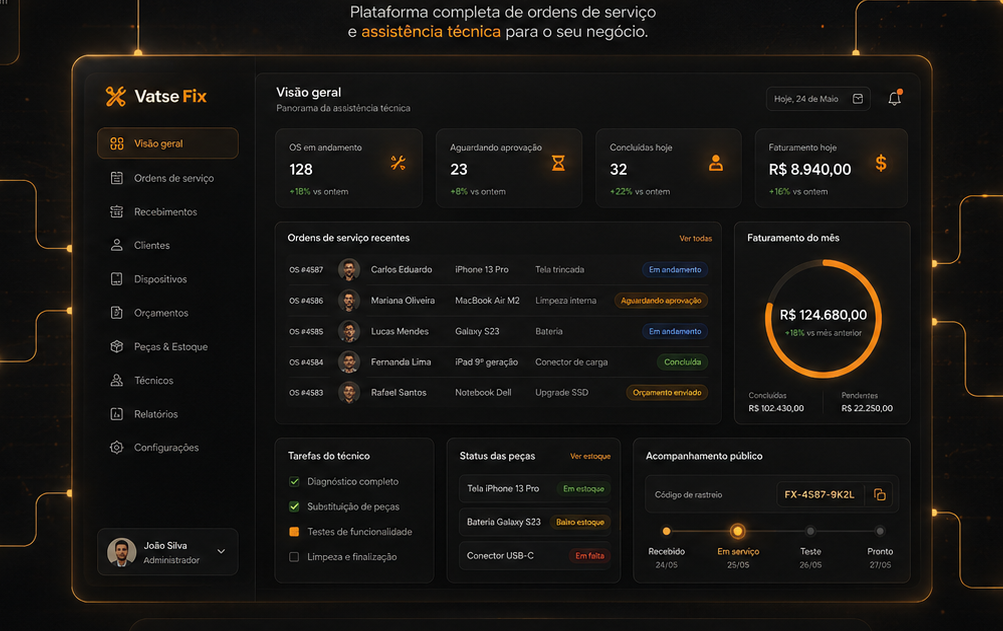
Task: Click the calendar icon beside Hoje, 24 de Maio
Action: click(858, 99)
